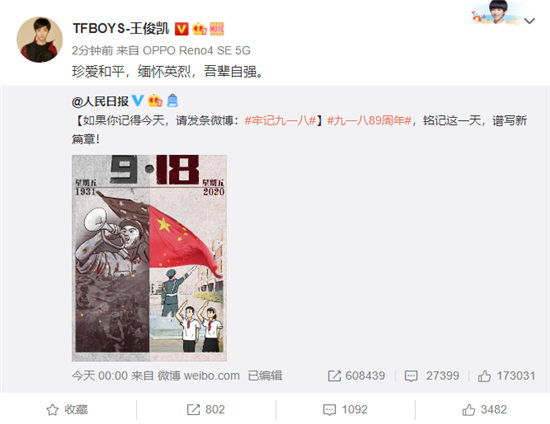Open comments showing 1092
The height and width of the screenshot is (424, 550).
(345, 410)
